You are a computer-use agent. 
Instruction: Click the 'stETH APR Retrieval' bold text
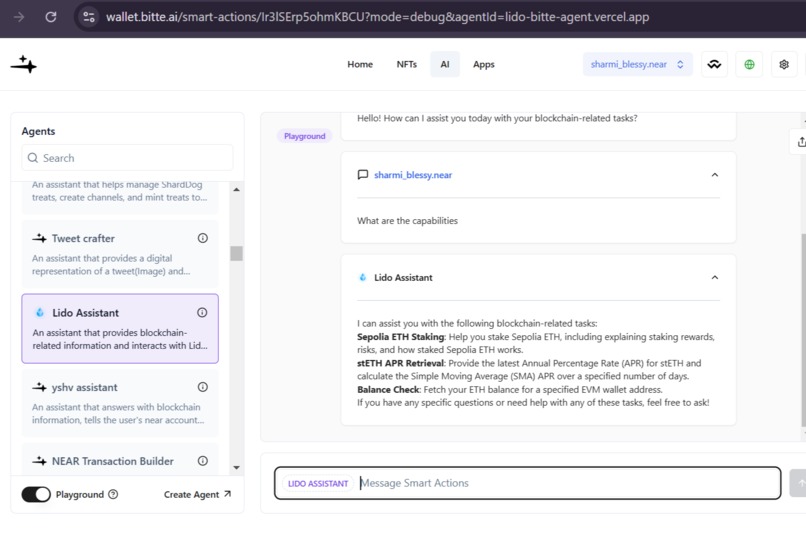(400, 363)
